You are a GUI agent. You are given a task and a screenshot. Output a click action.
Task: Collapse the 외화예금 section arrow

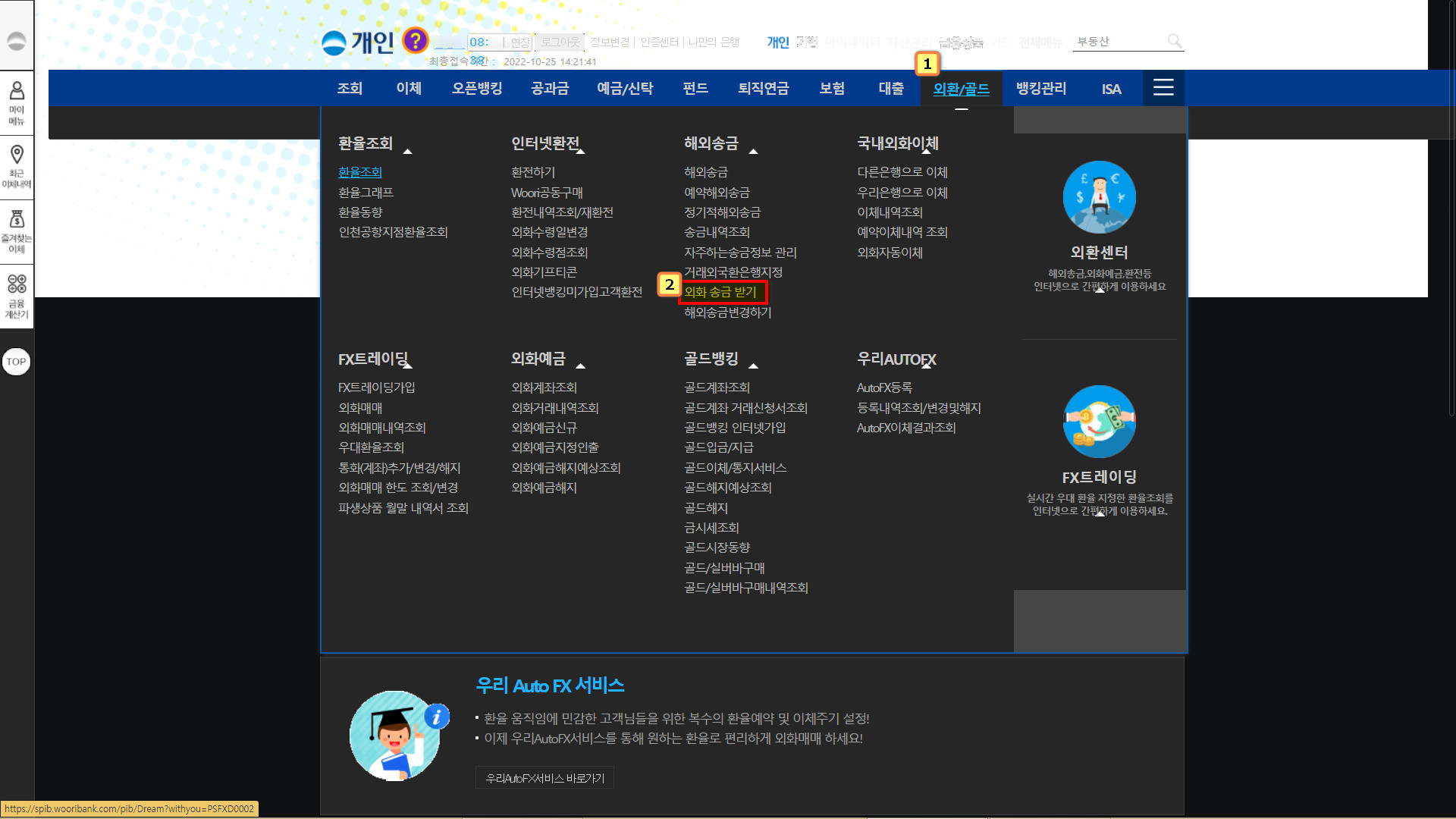click(x=580, y=366)
